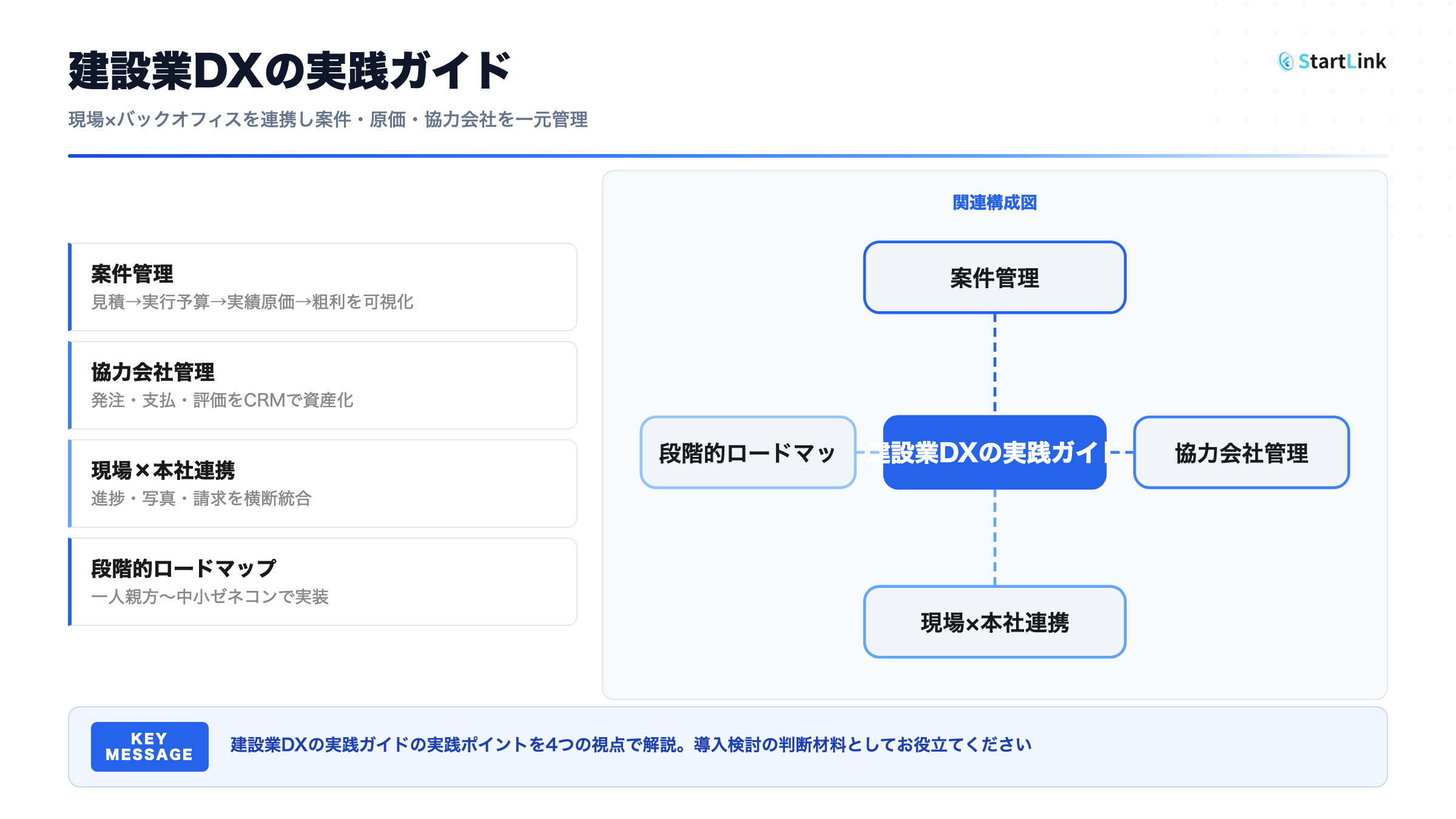The image size is (1456, 819).
Task: Click the 見積→実行予算→実績原価→粗利を可視化 description
Action: coord(252,302)
